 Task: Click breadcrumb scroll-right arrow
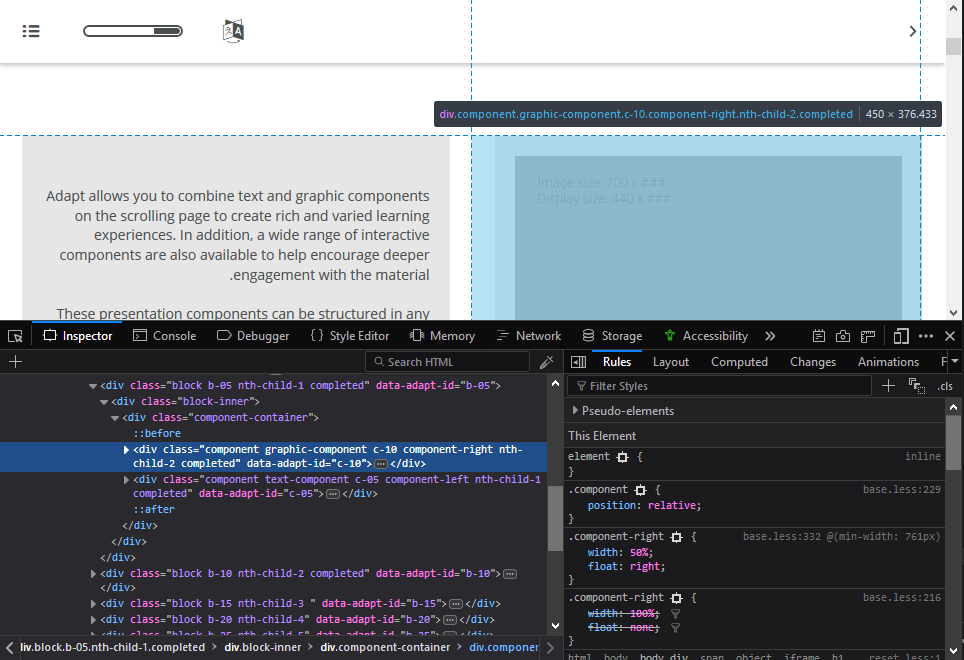click(x=550, y=647)
